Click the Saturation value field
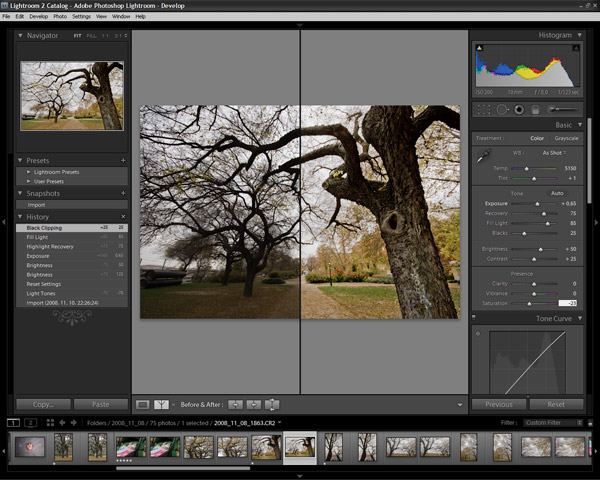This screenshot has height=480, width=600. click(x=567, y=303)
